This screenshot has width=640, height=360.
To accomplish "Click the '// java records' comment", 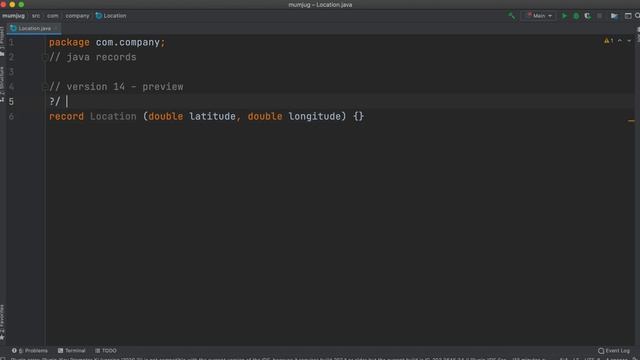I will click(93, 57).
